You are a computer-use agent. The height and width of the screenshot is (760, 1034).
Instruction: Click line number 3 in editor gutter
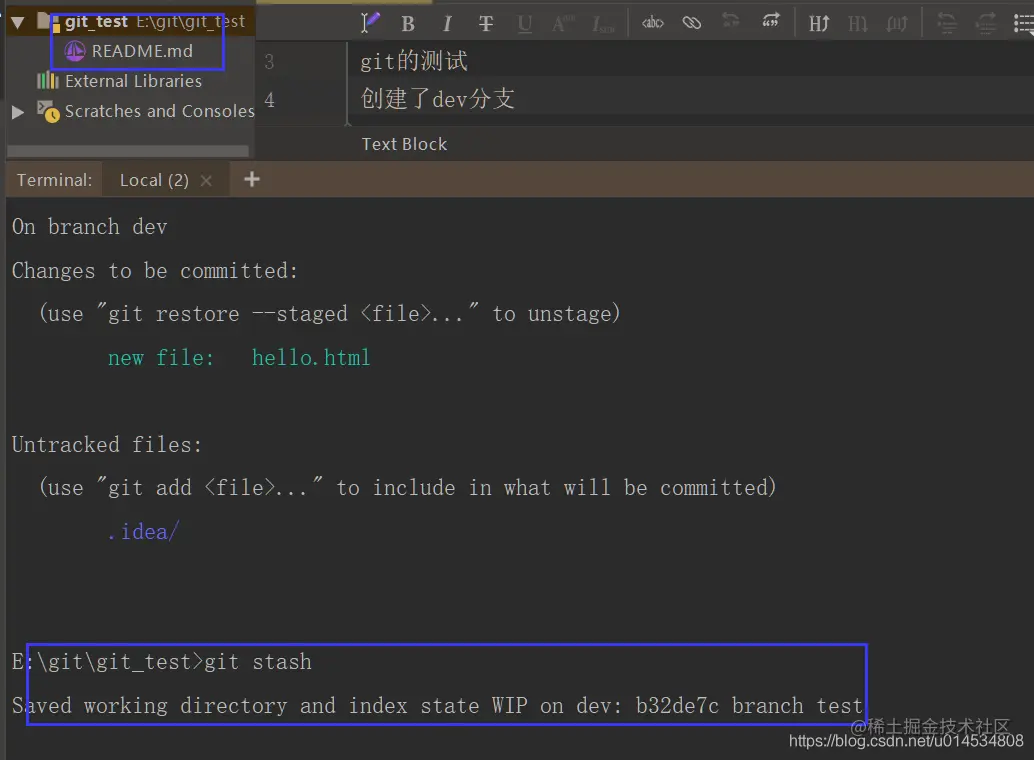click(x=269, y=62)
